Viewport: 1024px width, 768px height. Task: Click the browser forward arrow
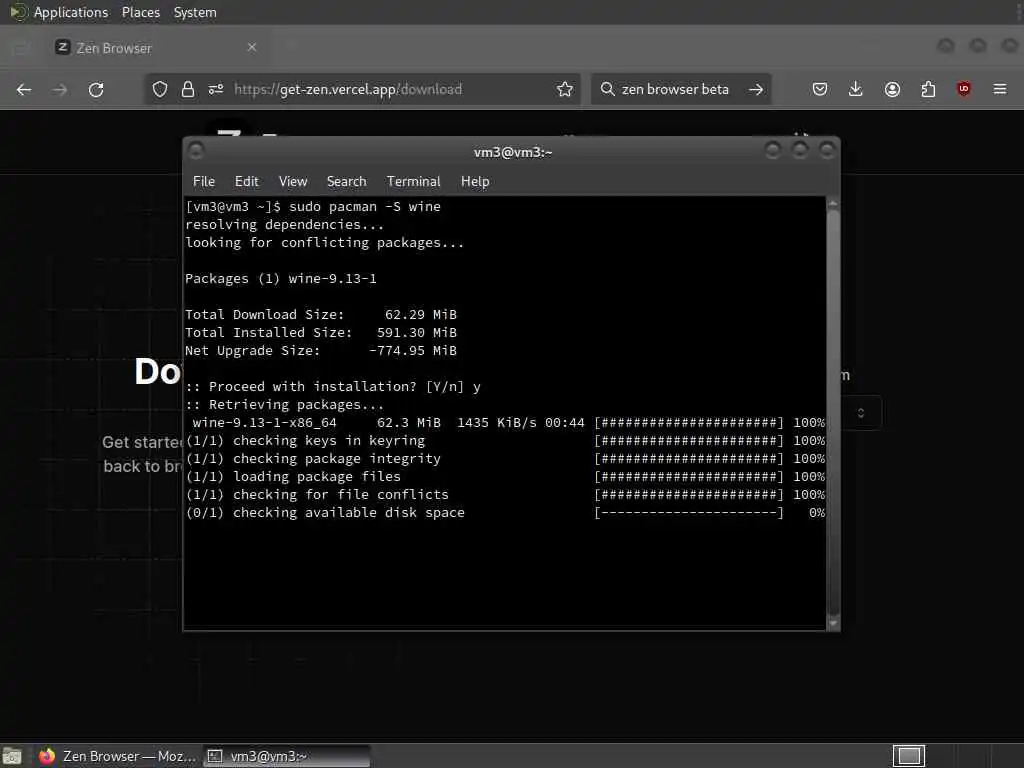point(59,89)
